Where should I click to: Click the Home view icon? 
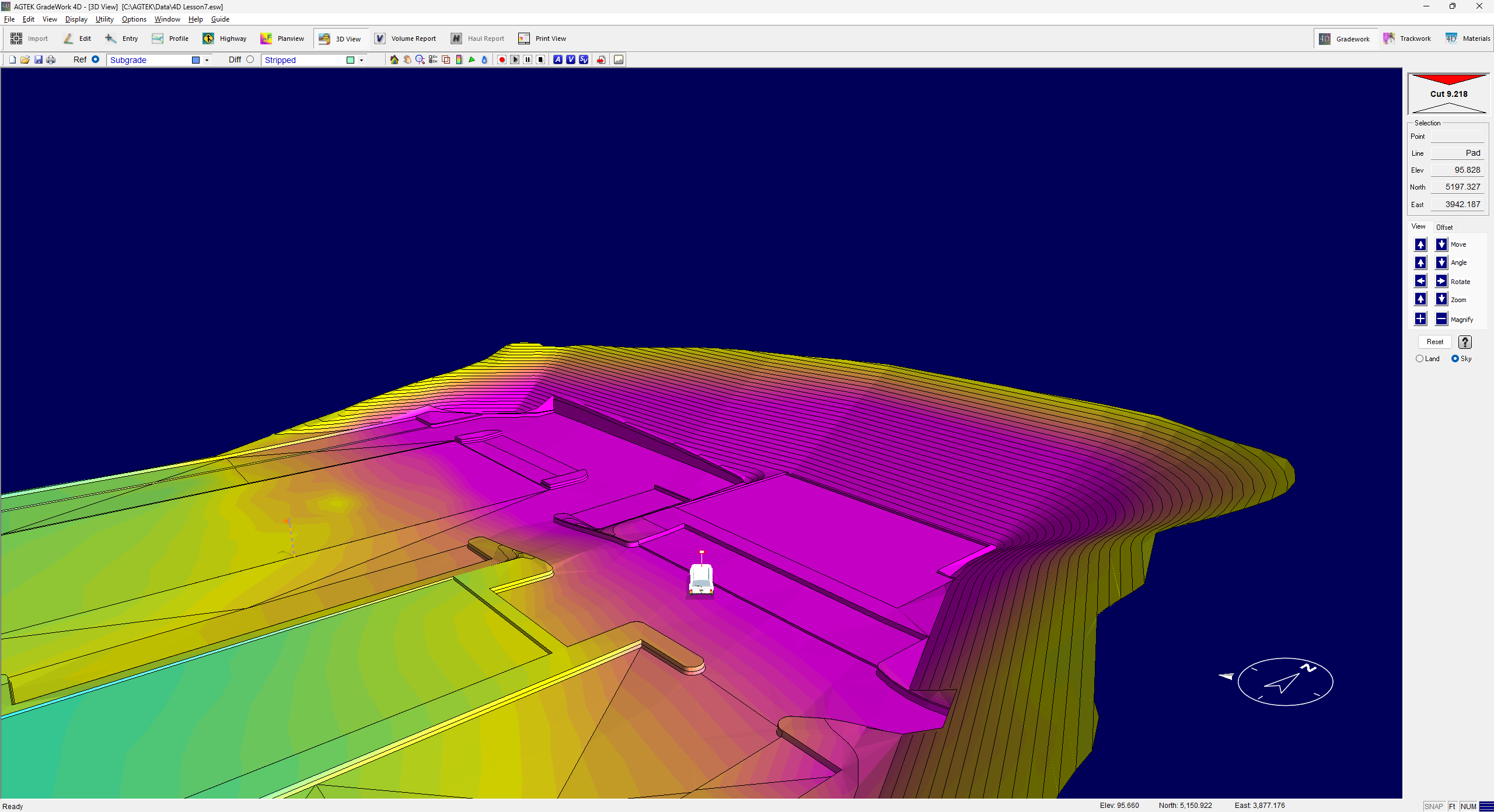[x=395, y=60]
